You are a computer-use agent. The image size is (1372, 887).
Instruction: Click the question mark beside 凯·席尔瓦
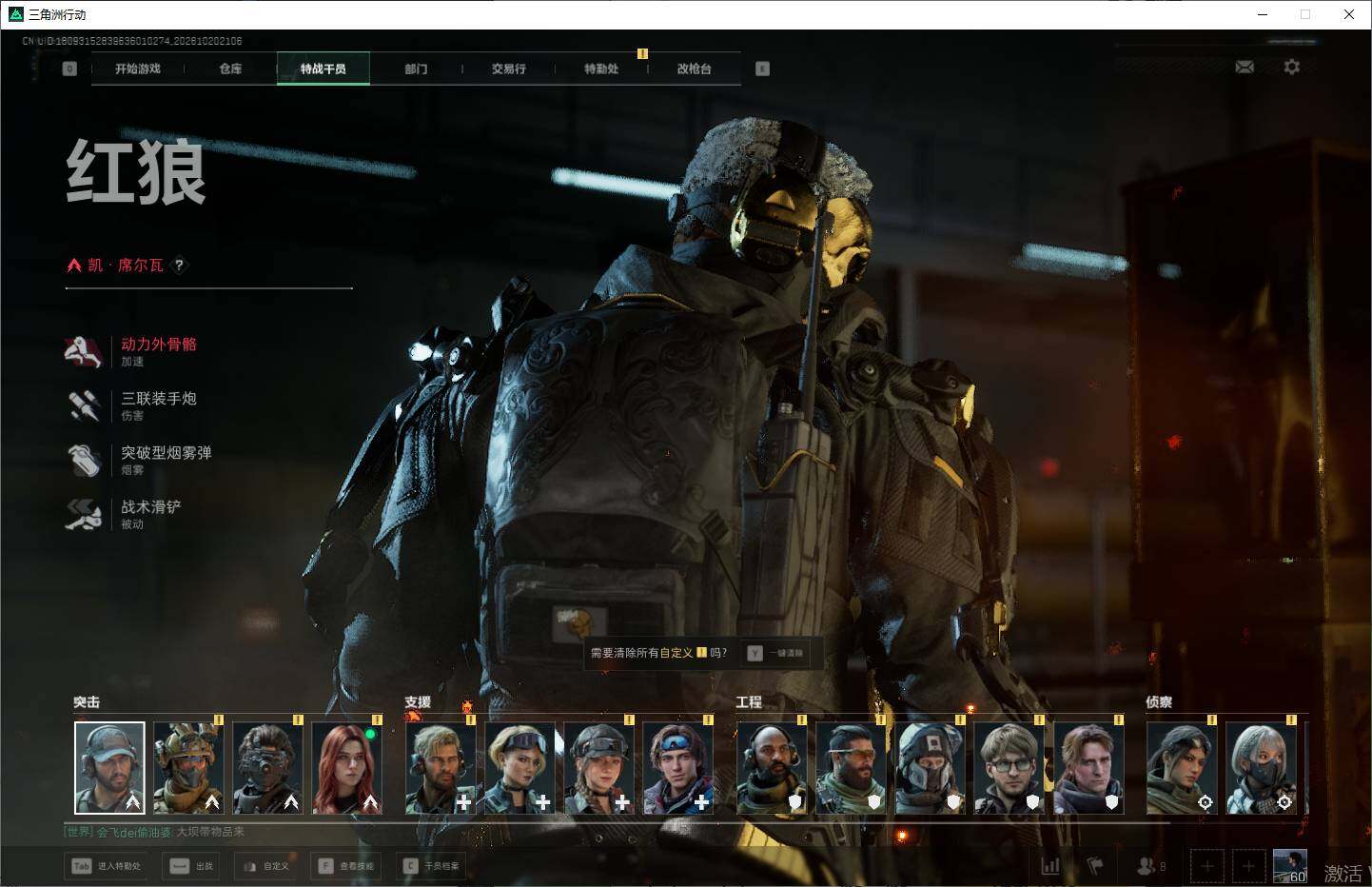[x=179, y=266]
